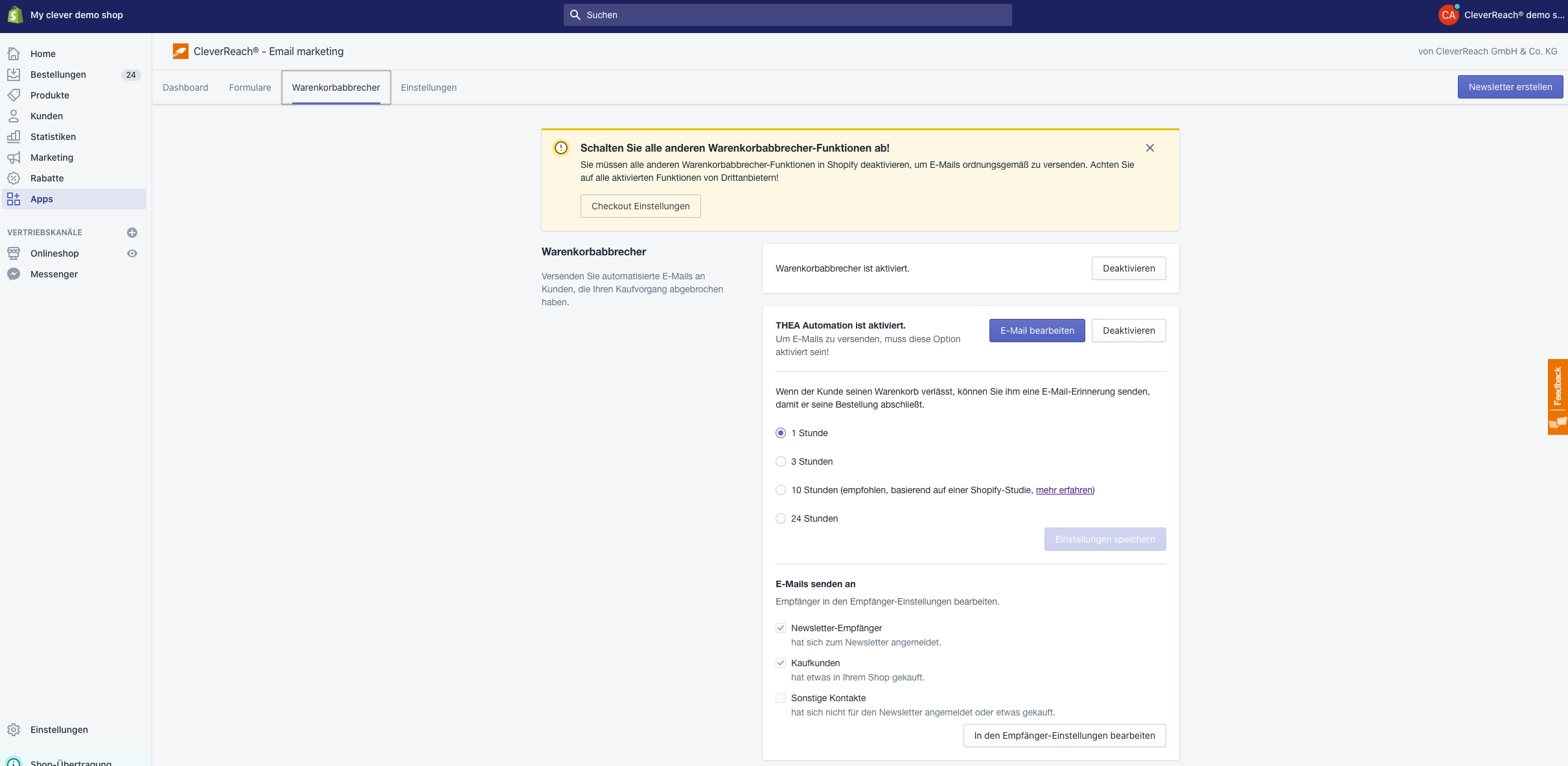The height and width of the screenshot is (766, 1568).
Task: Select the Warenkorbabbrecher tab
Action: (336, 87)
